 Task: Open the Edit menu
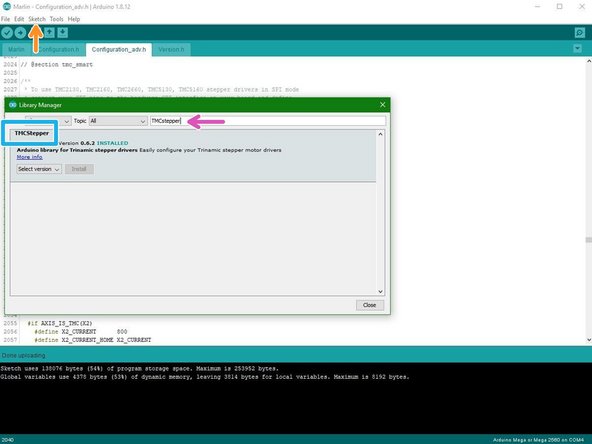click(x=19, y=19)
